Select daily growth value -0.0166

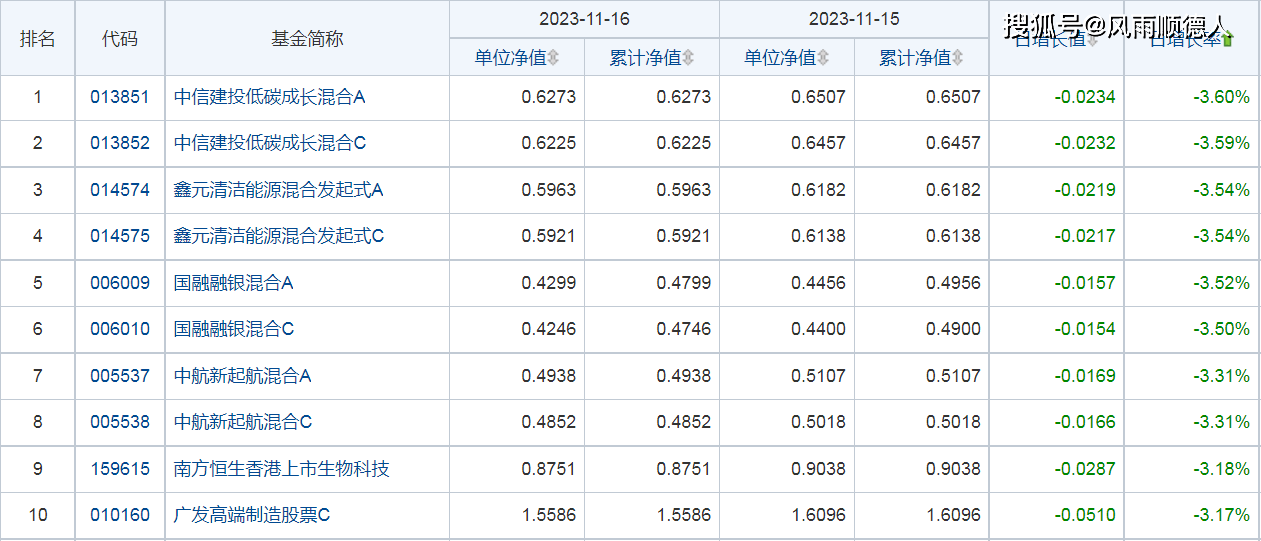click(1085, 422)
